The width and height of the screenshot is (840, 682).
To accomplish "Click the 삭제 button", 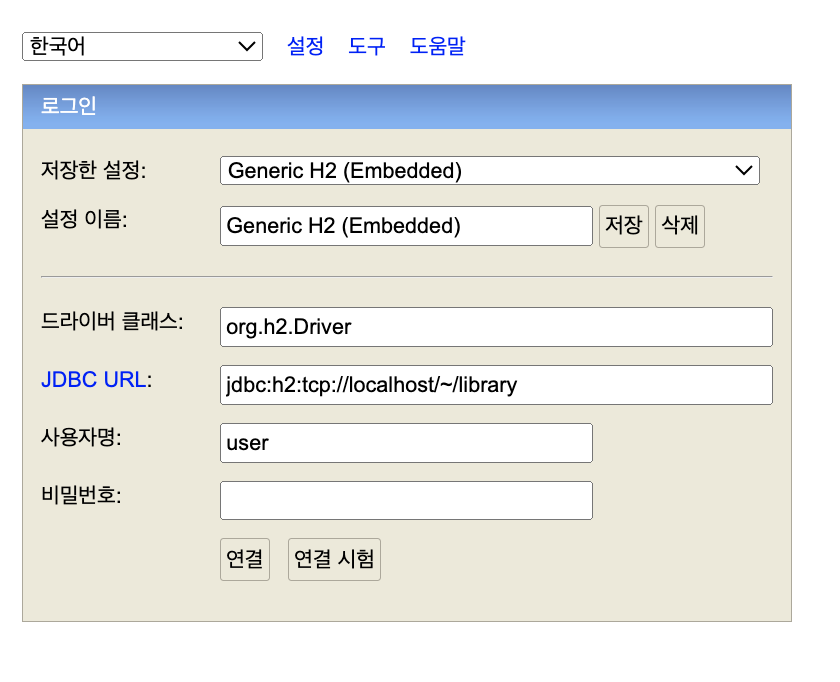I will click(680, 226).
